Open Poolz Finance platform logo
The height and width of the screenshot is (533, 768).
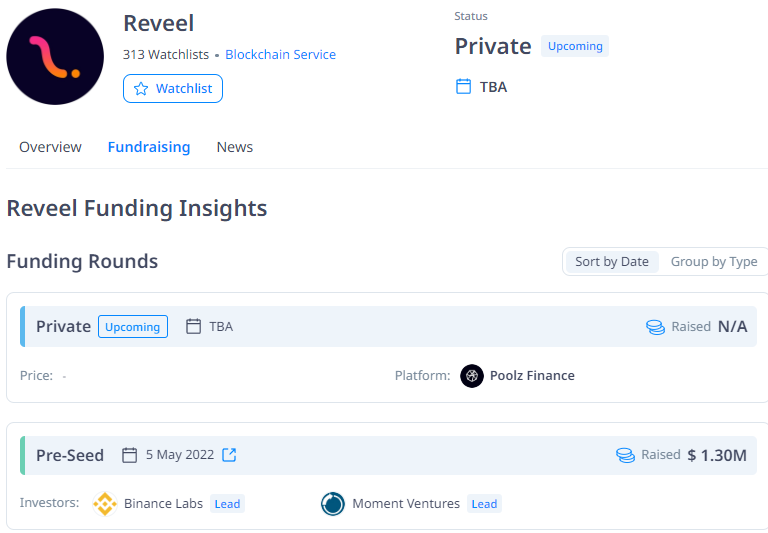click(472, 376)
